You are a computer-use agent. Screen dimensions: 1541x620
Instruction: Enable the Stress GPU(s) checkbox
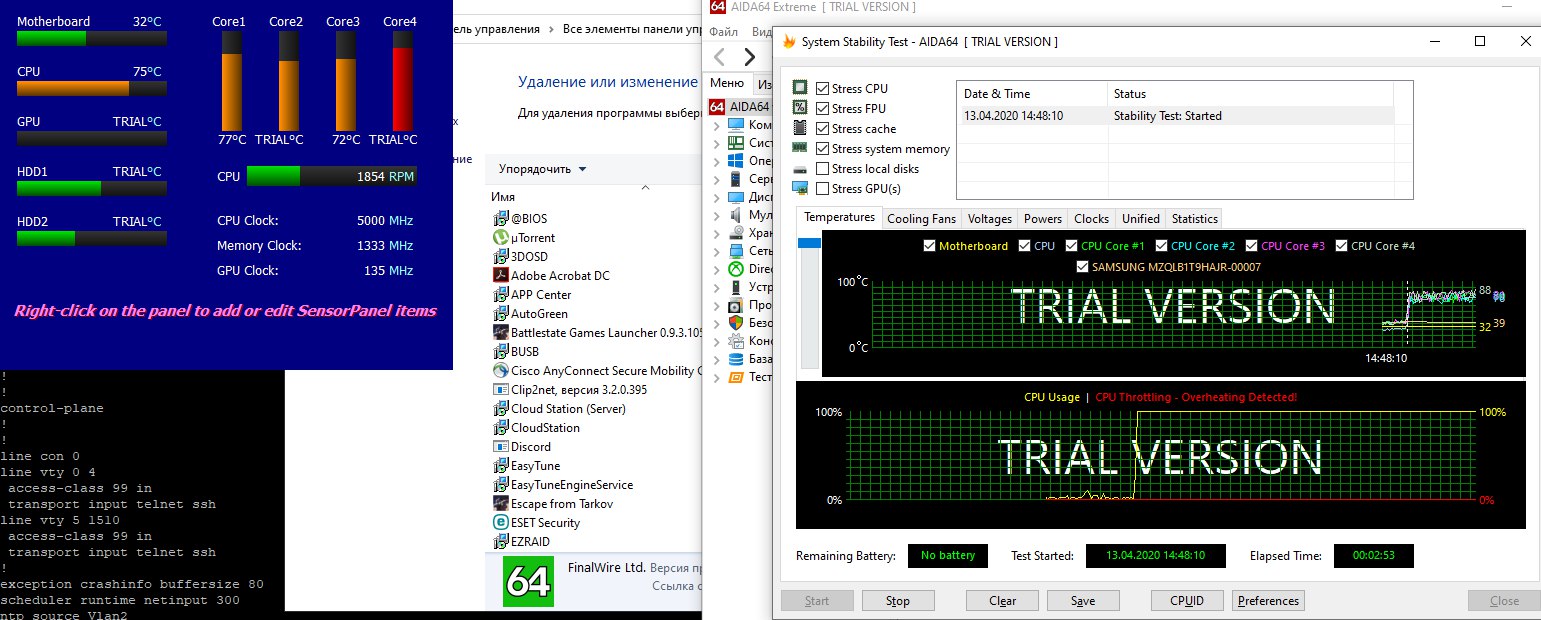[x=822, y=188]
